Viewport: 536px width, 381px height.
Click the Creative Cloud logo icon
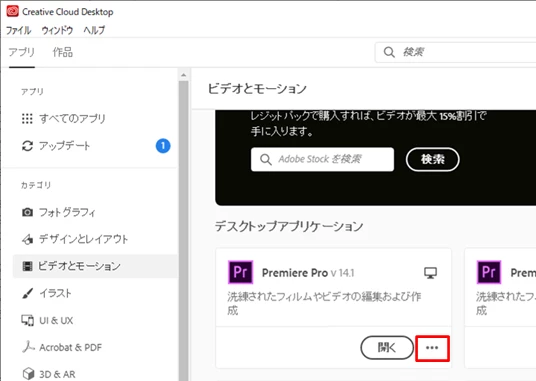(x=13, y=11)
